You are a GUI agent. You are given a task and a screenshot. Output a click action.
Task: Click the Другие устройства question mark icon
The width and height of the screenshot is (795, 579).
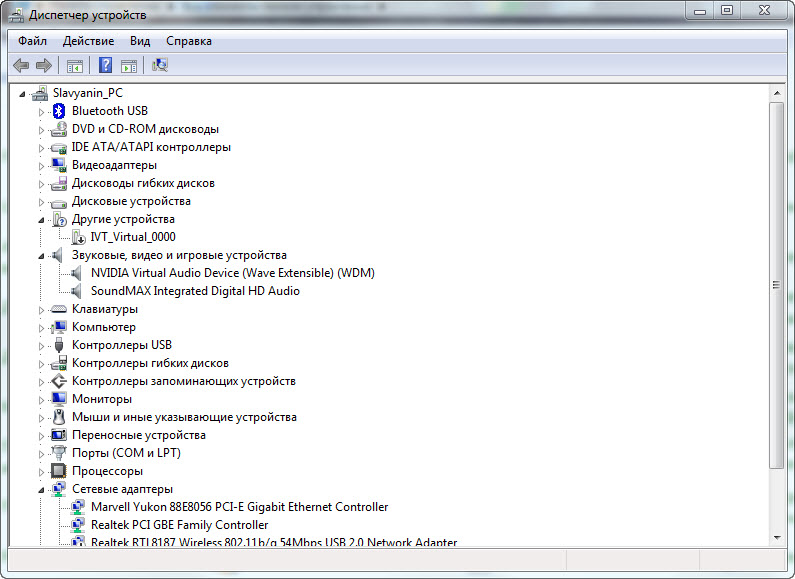59,220
